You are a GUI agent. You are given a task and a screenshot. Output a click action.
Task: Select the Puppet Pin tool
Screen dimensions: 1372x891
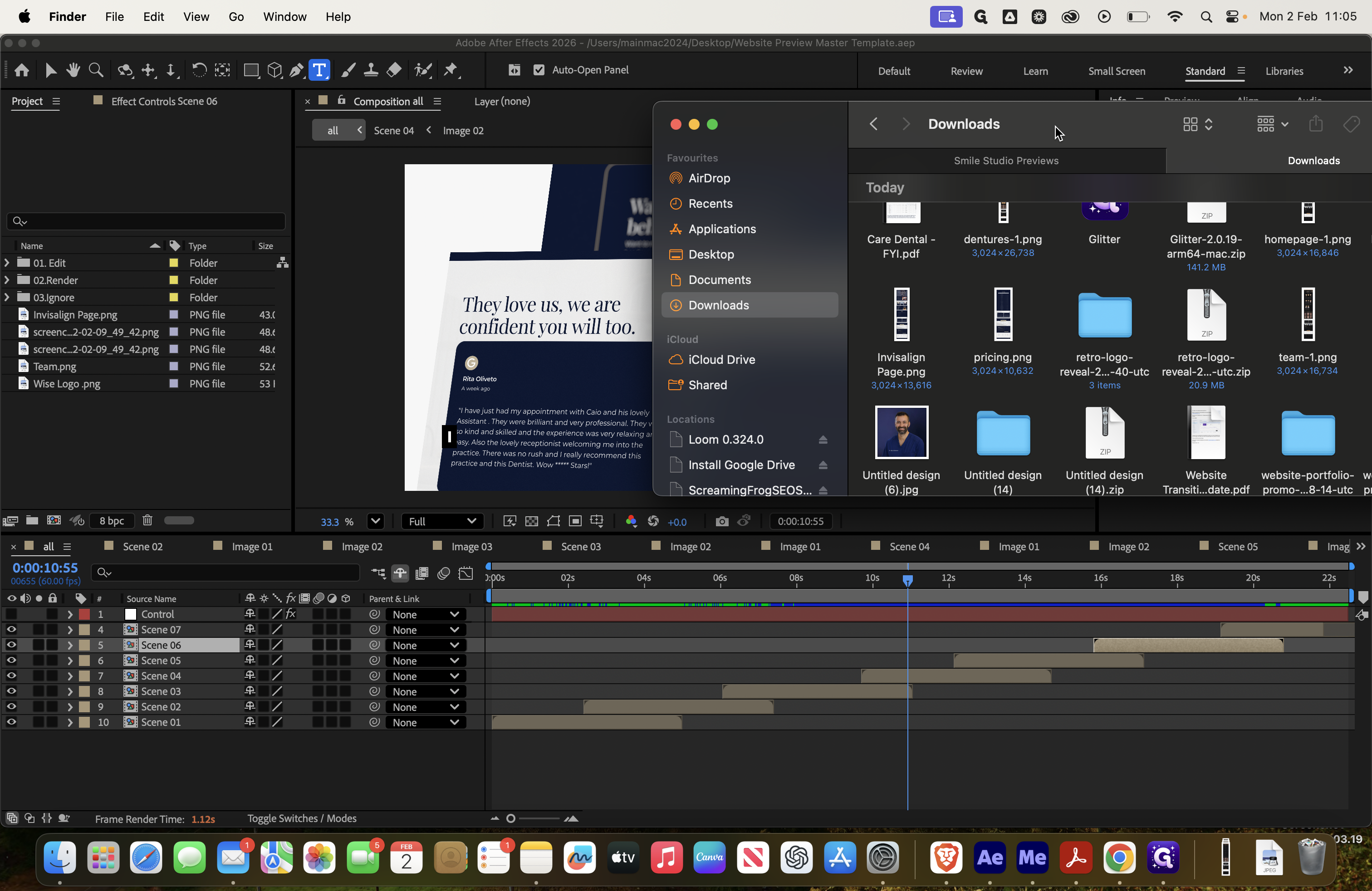(451, 70)
